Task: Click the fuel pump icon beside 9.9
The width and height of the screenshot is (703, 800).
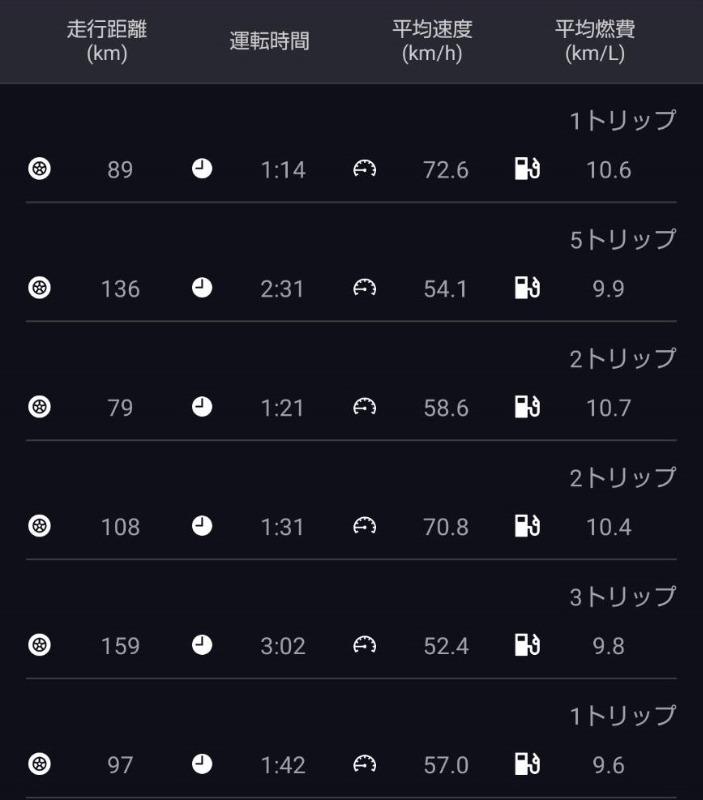Action: (527, 288)
